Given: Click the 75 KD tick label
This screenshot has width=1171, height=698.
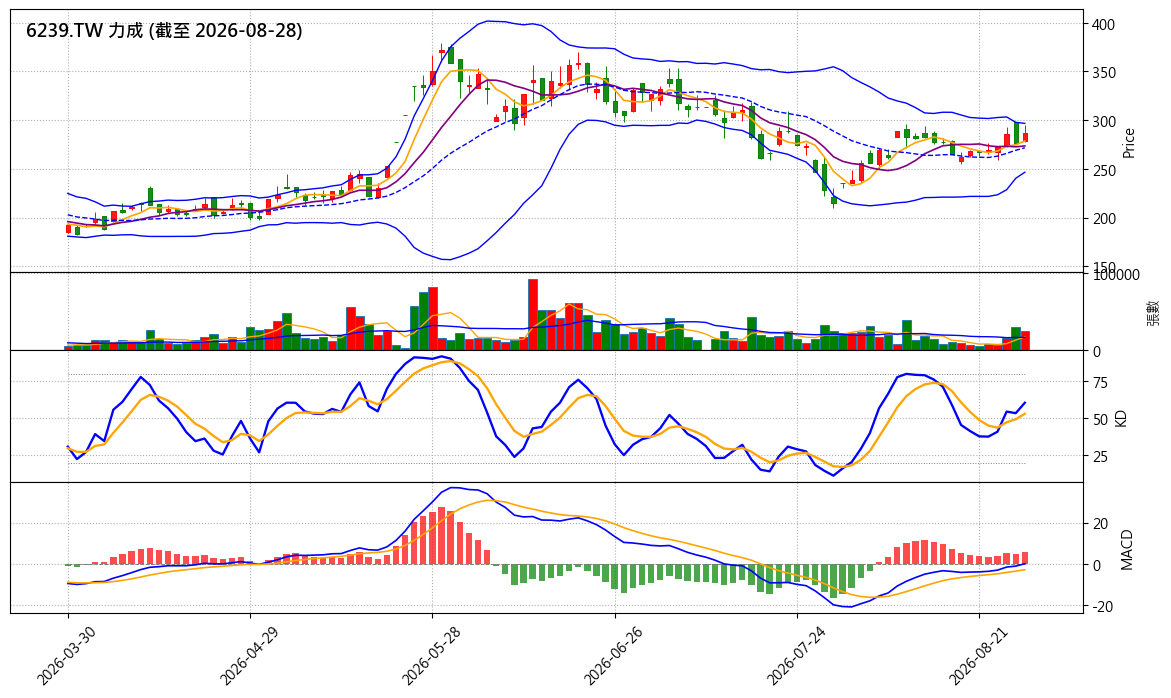Looking at the screenshot, I should (1100, 383).
